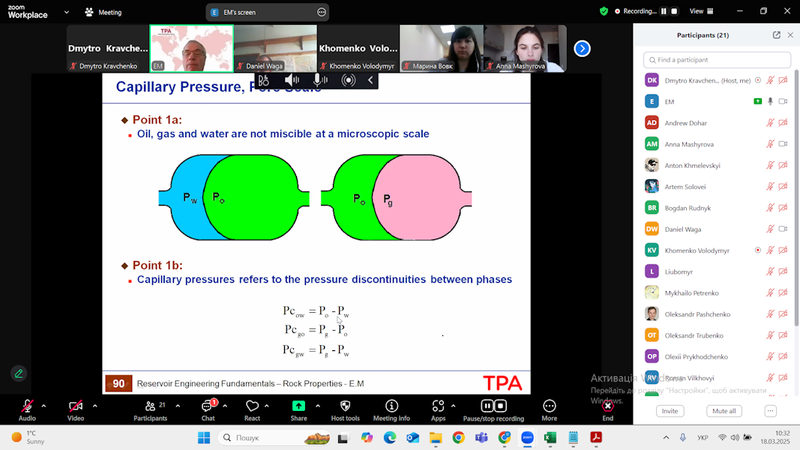800x450 pixels.
Task: Click the green Share screen button
Action: pos(298,410)
